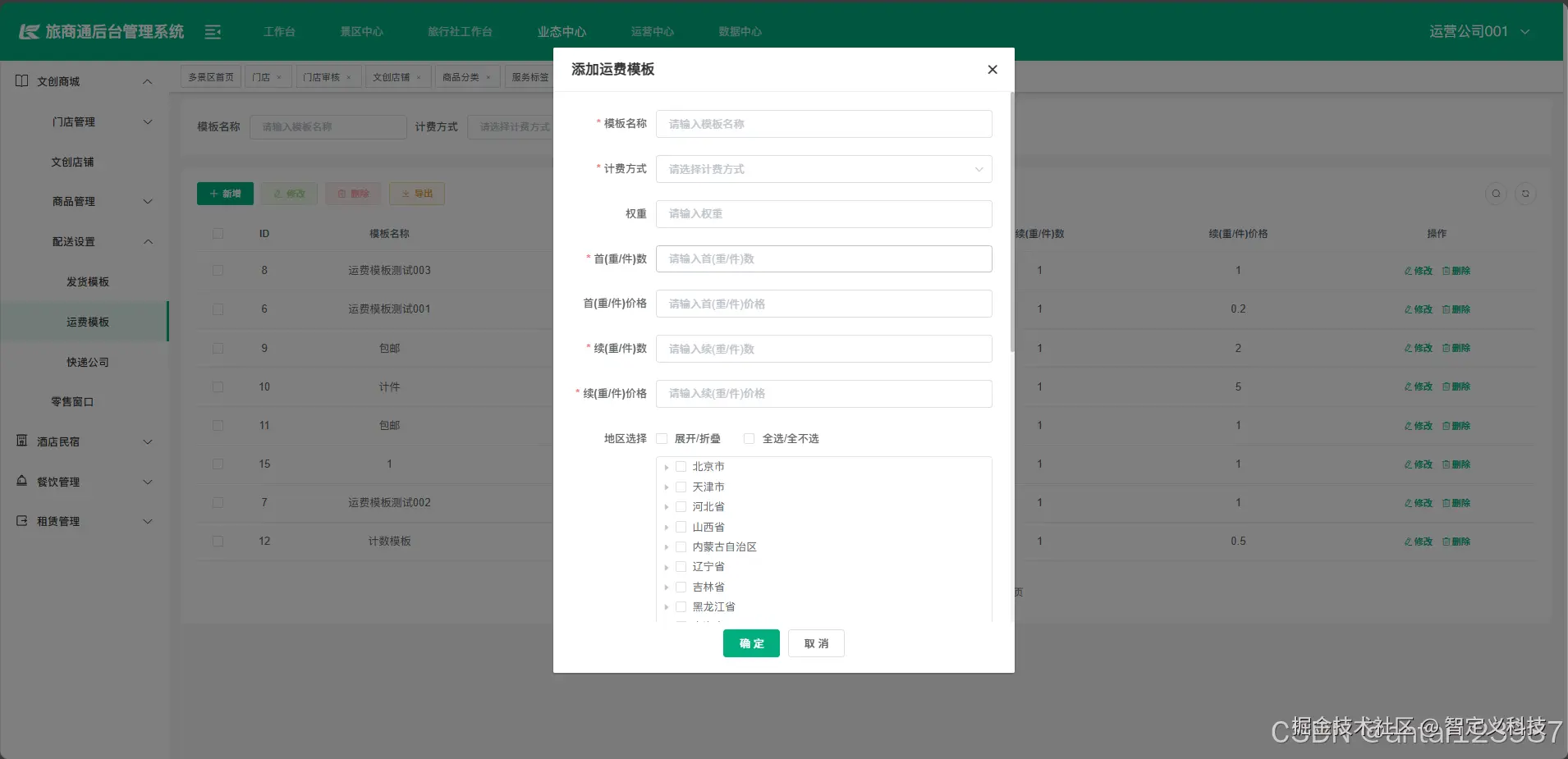Expand the 内蒙古自治区 tree node arrow
Screen dimensions: 1568x759
coord(666,547)
